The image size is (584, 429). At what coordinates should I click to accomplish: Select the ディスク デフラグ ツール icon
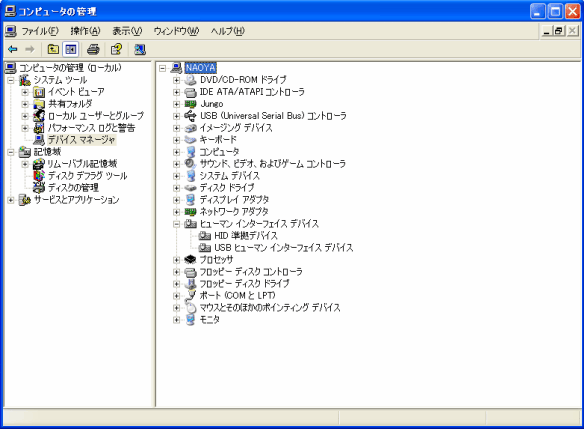(39, 175)
